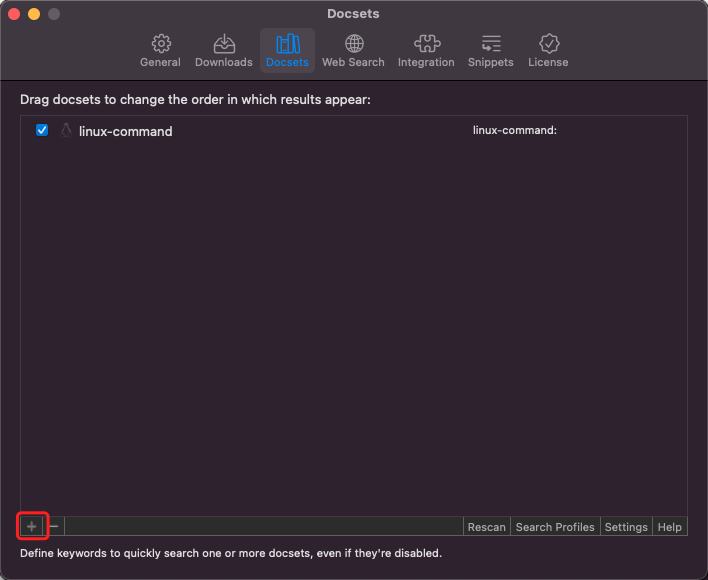Screen dimensions: 708x580
Task: Open the Help button
Action: click(x=670, y=527)
